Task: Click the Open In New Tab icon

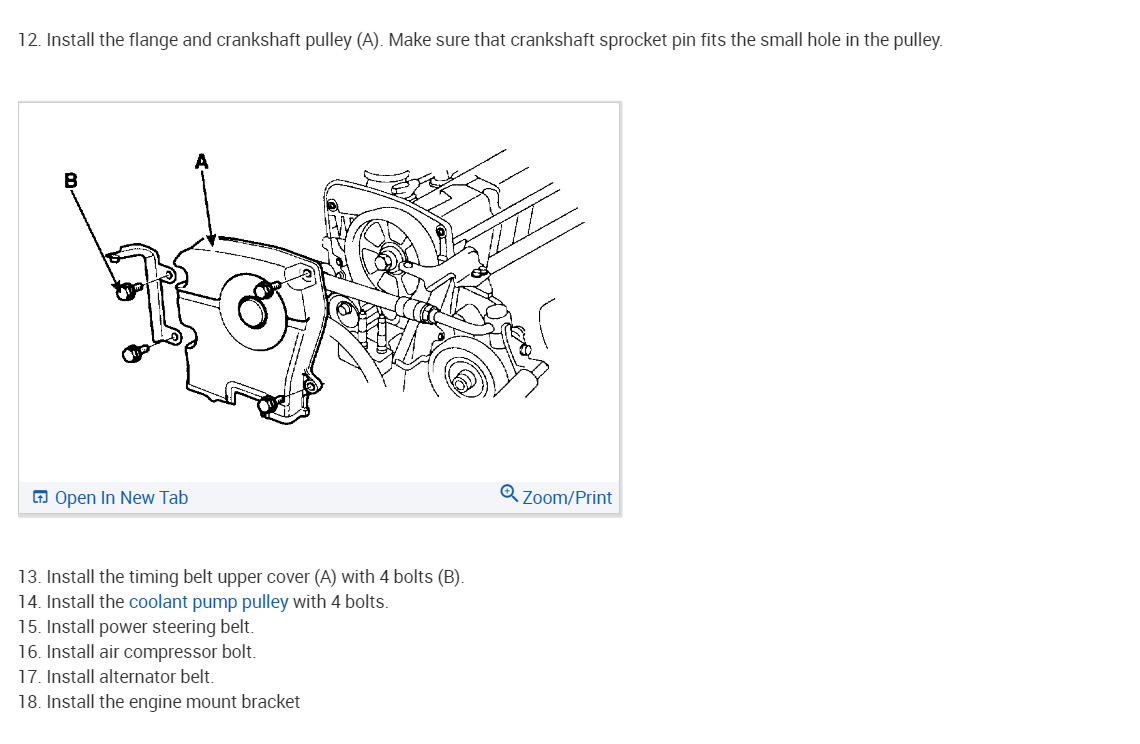Action: coord(41,497)
